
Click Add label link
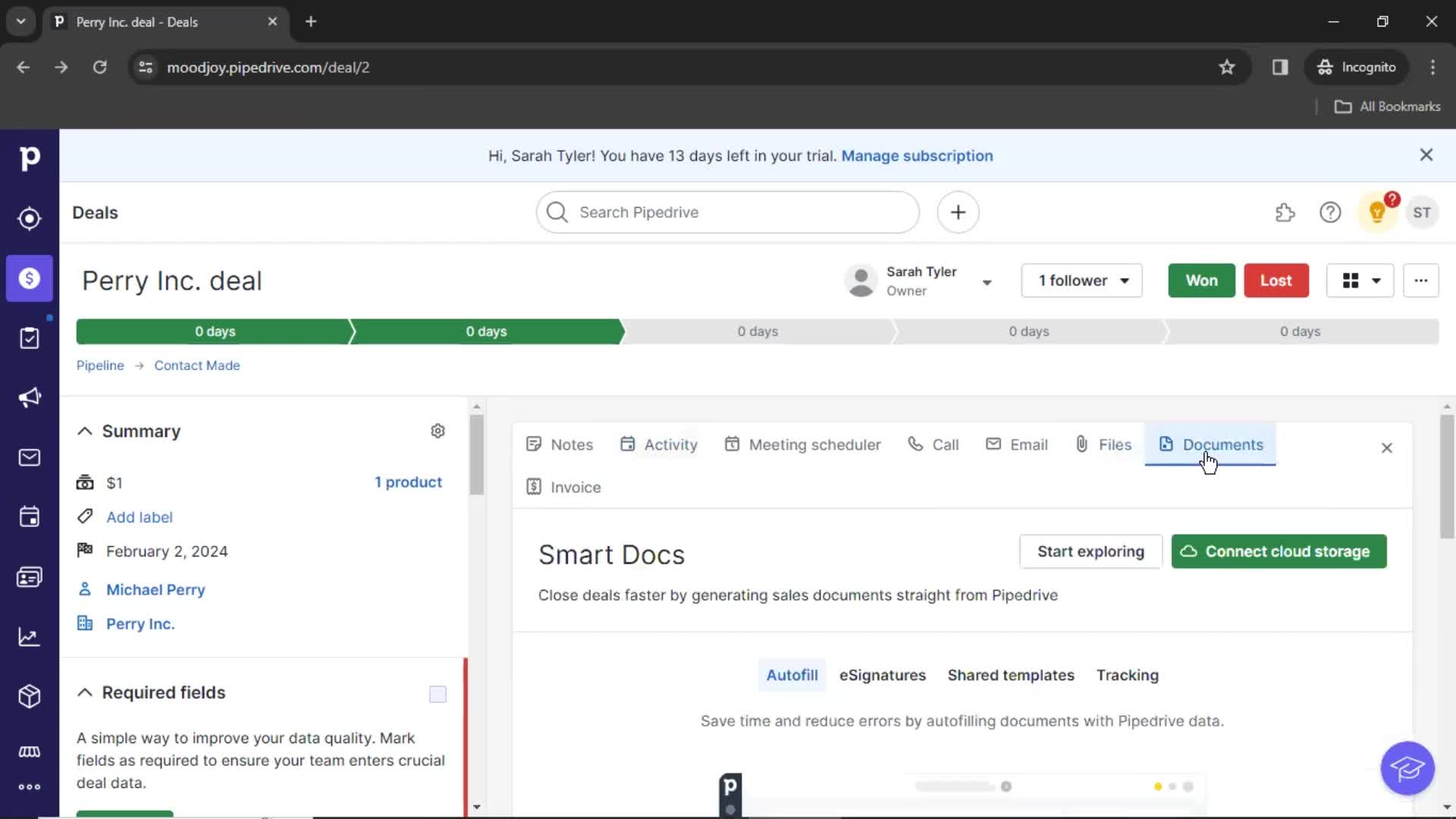coord(140,517)
